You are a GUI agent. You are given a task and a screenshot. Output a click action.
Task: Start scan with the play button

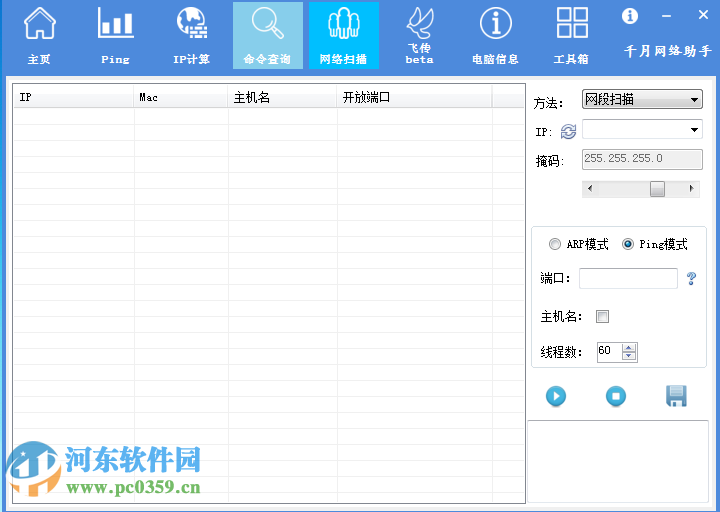[x=556, y=396]
